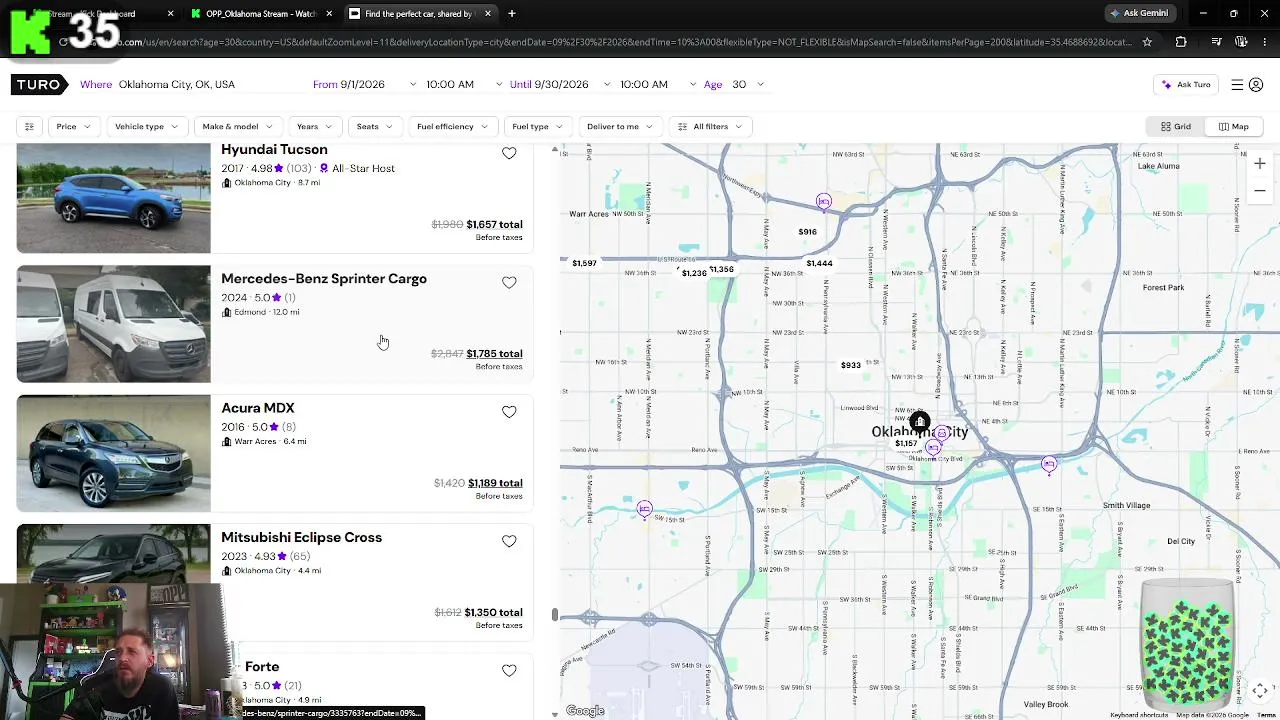Favorite the Forte listing

tap(509, 671)
